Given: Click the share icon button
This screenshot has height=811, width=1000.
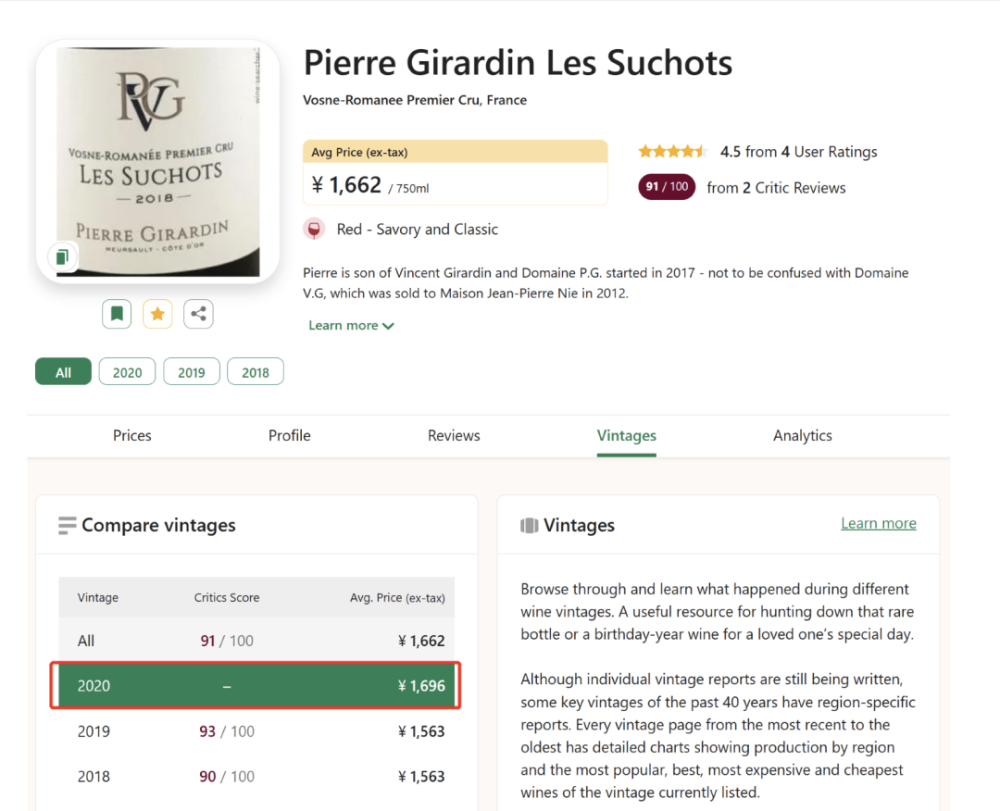Looking at the screenshot, I should coord(198,314).
